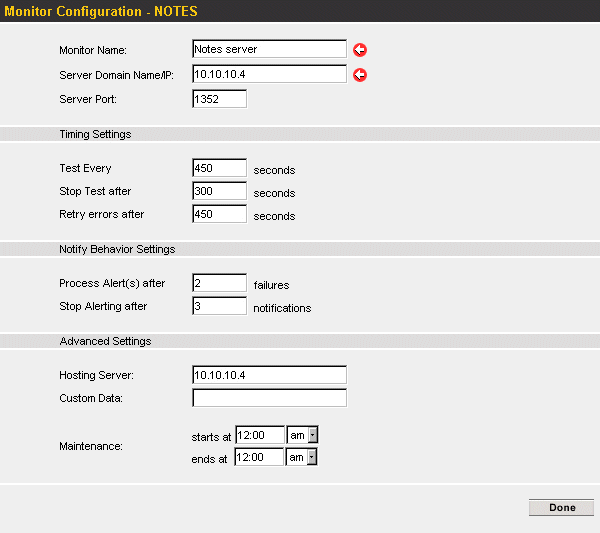The height and width of the screenshot is (533, 600).
Task: Click the empty Custom Data field
Action: (x=269, y=398)
